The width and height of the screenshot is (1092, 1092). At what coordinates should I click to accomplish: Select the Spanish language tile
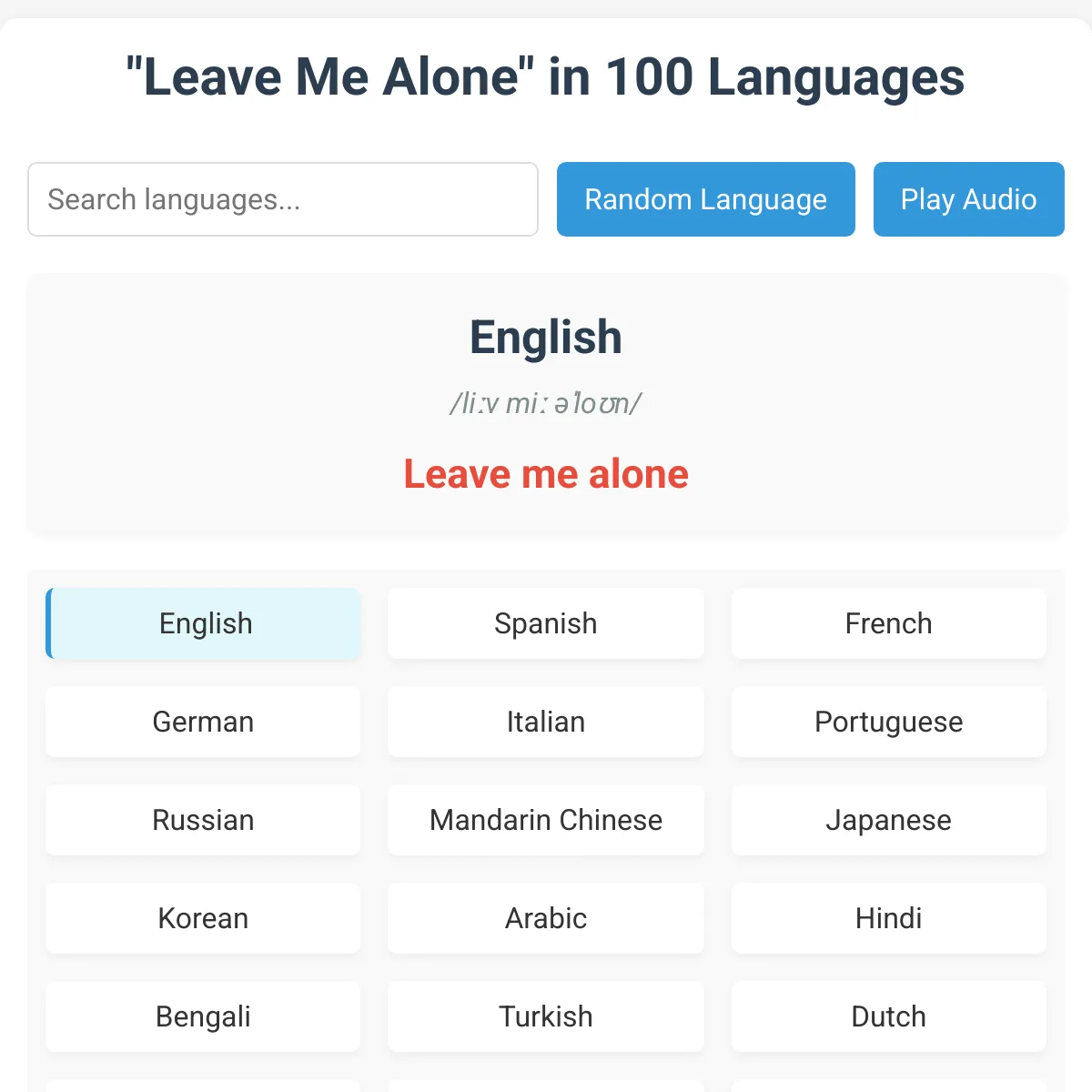[x=546, y=623]
